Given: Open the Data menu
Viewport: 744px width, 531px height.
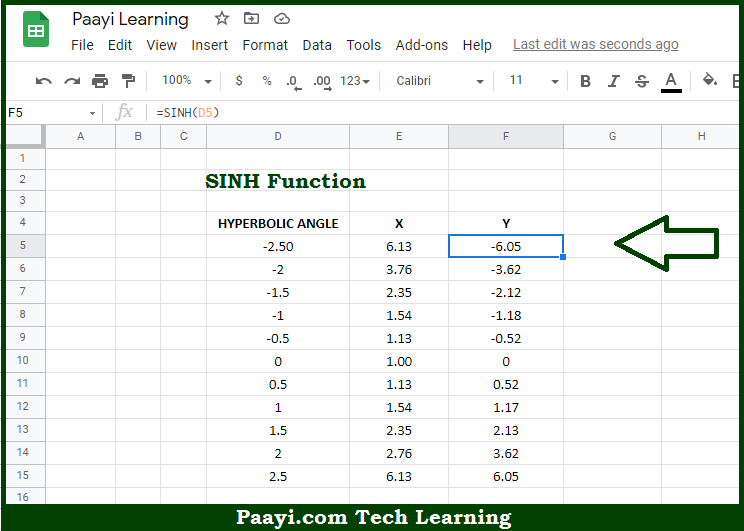Looking at the screenshot, I should pos(317,45).
